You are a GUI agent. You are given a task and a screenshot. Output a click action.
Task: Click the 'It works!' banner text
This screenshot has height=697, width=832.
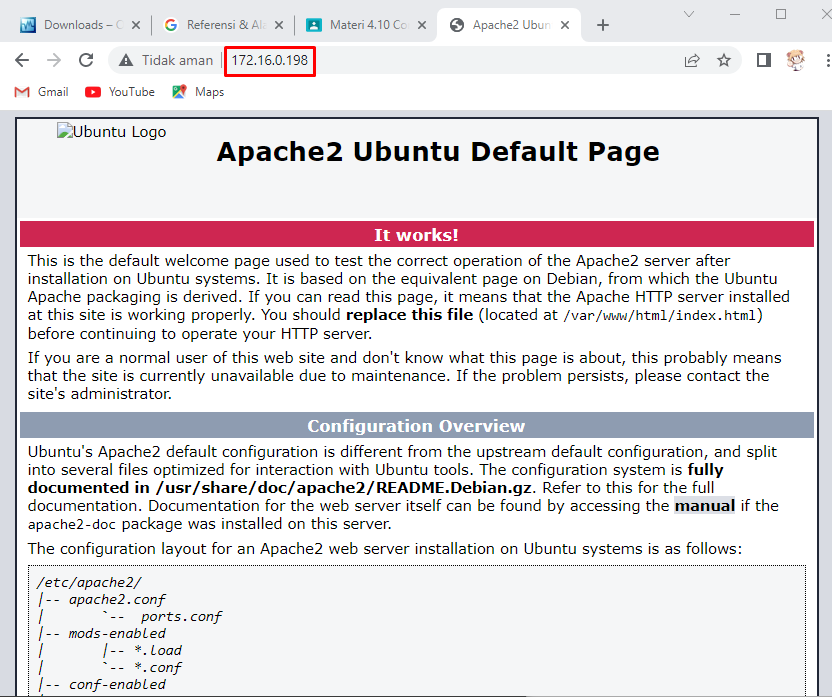click(417, 235)
